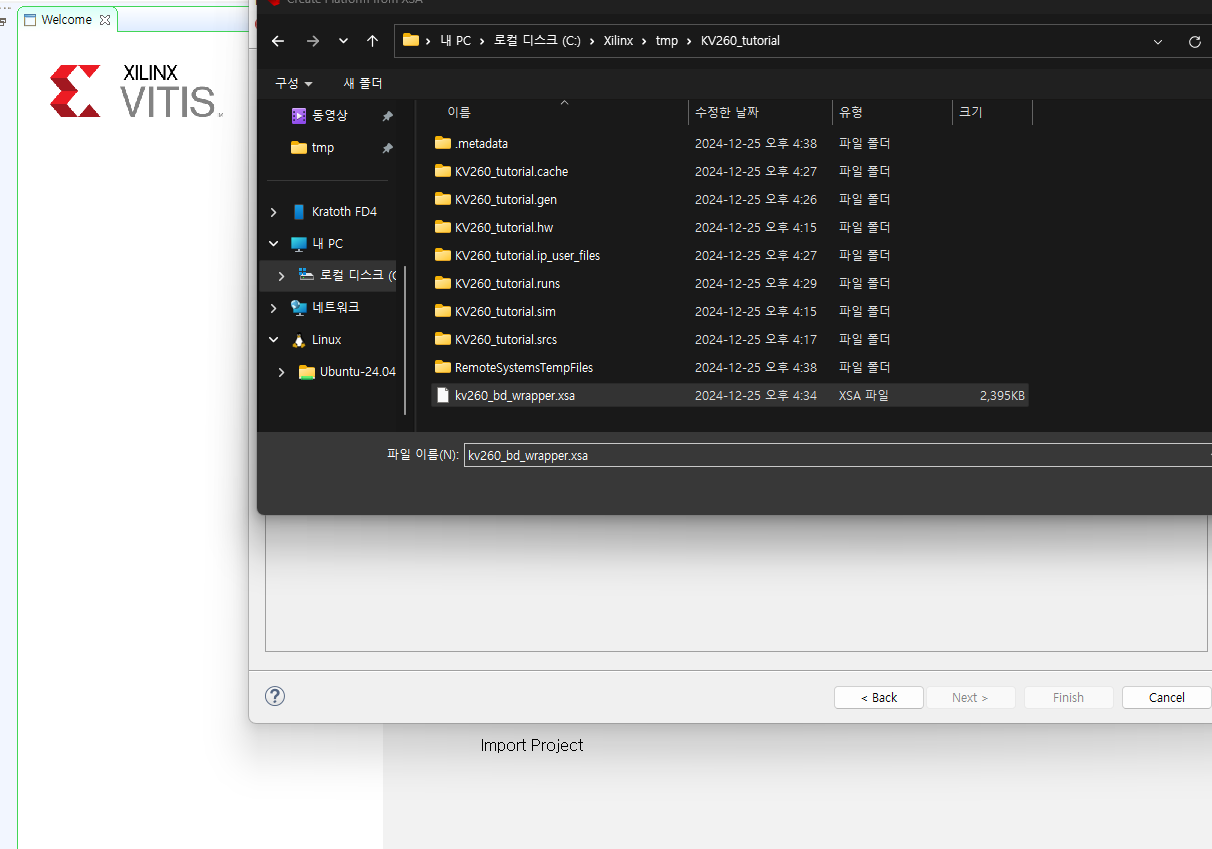Collapse the Linux tree node

pyautogui.click(x=274, y=340)
